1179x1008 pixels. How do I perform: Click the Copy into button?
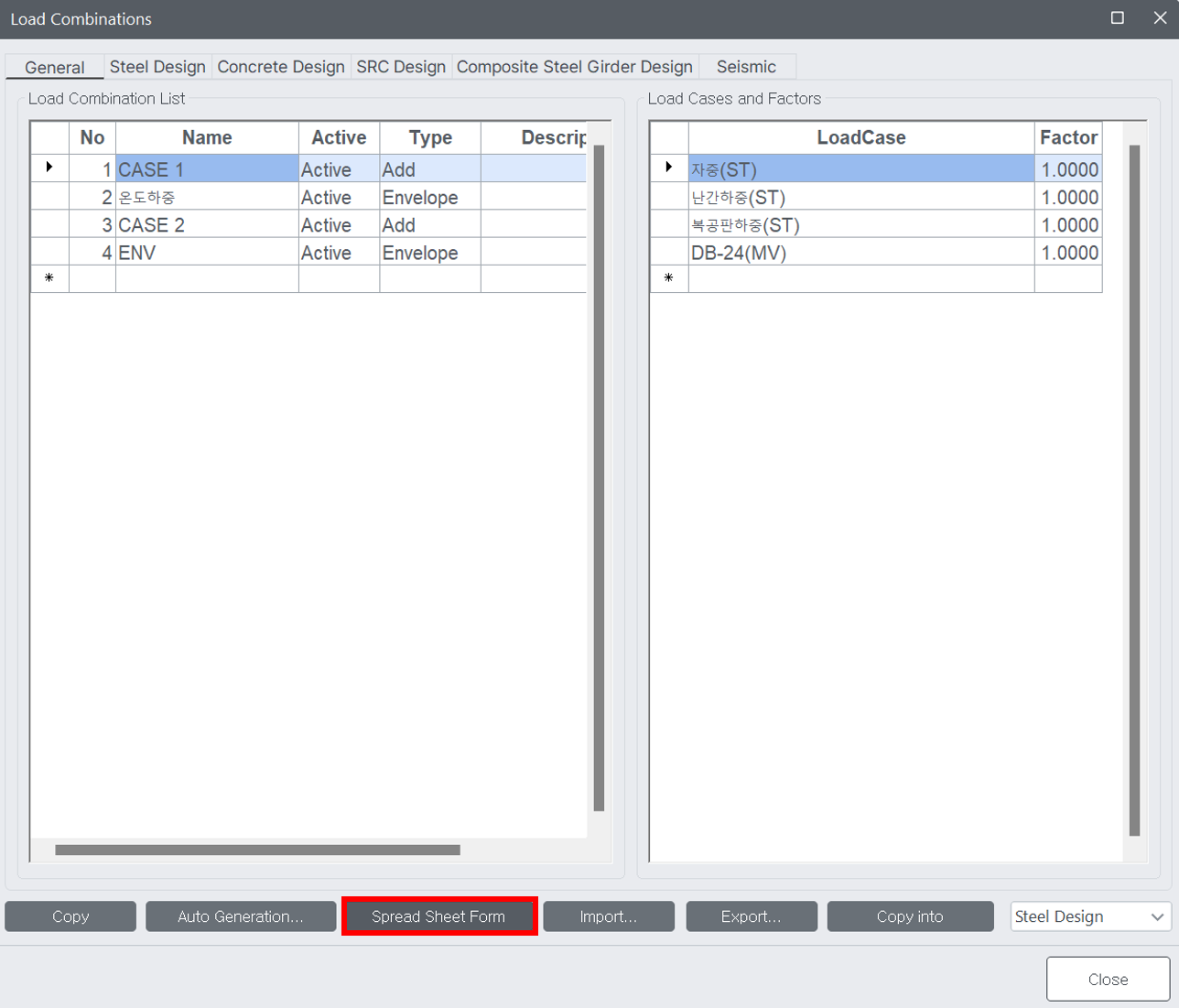[910, 916]
